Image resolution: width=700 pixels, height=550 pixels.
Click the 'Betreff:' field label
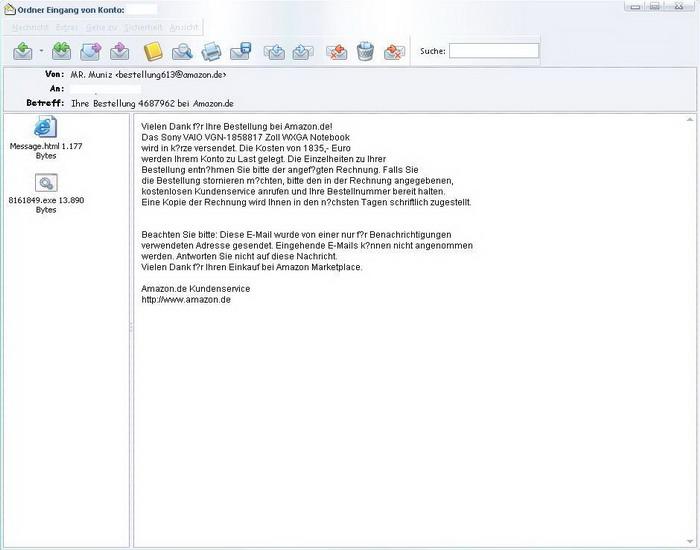coord(45,103)
